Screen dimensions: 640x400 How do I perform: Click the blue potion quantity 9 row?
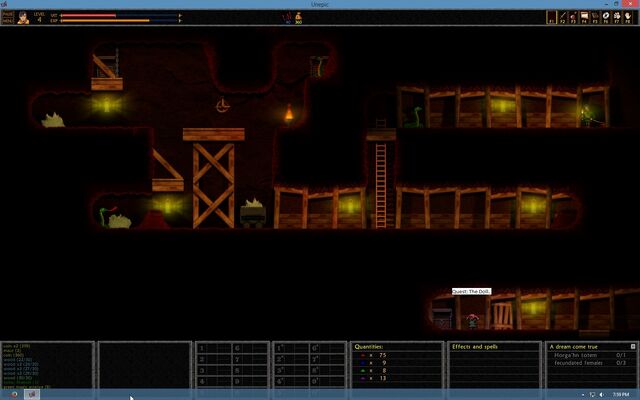tap(373, 363)
